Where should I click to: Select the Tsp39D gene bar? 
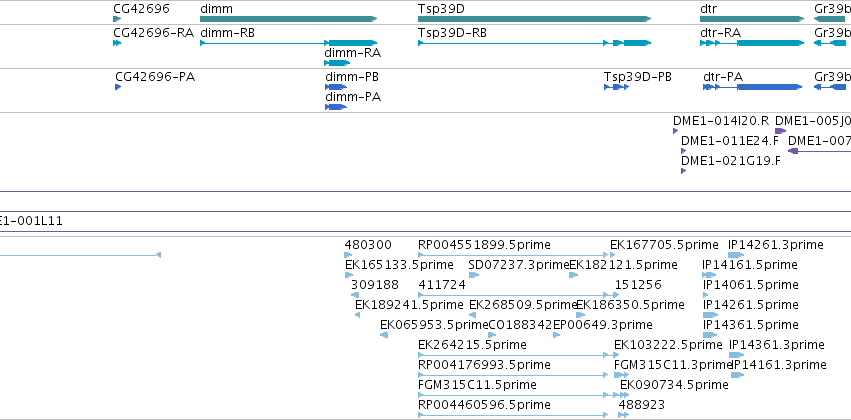point(534,19)
